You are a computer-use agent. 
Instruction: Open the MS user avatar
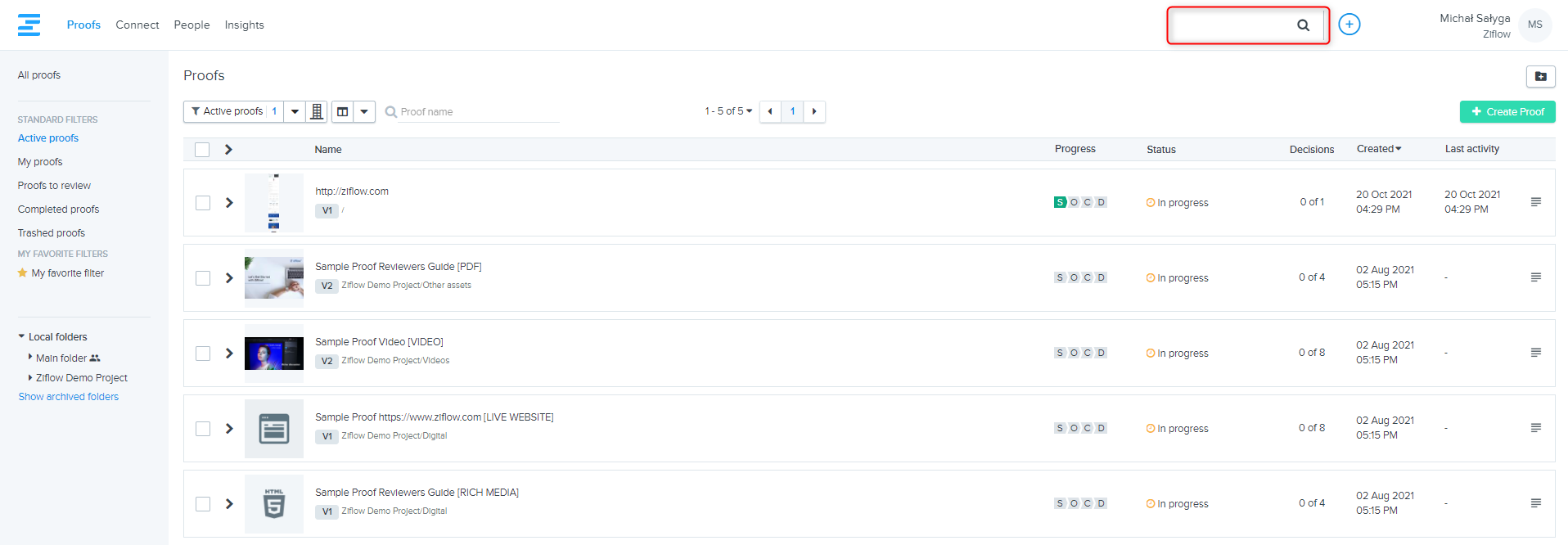point(1534,25)
